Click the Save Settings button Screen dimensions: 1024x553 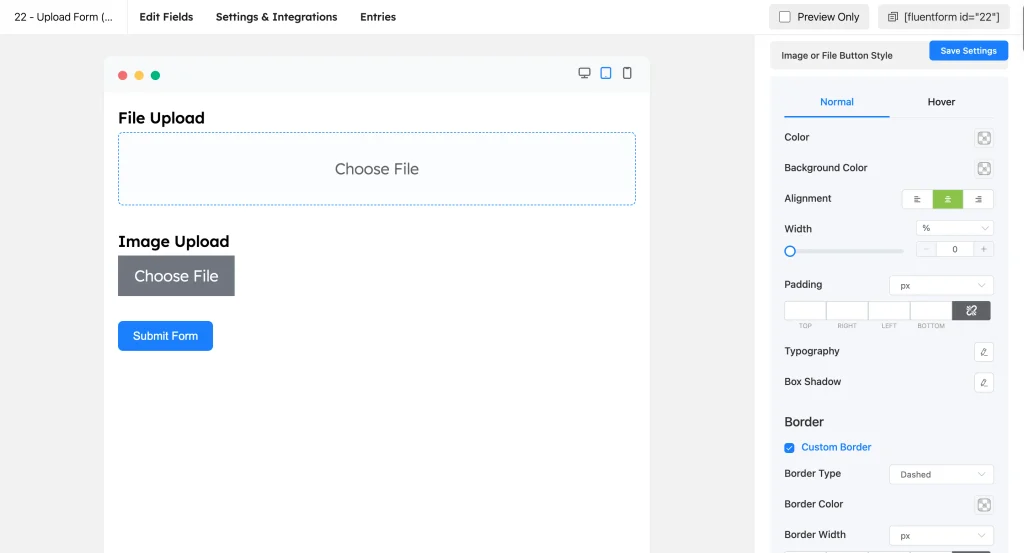click(x=968, y=51)
